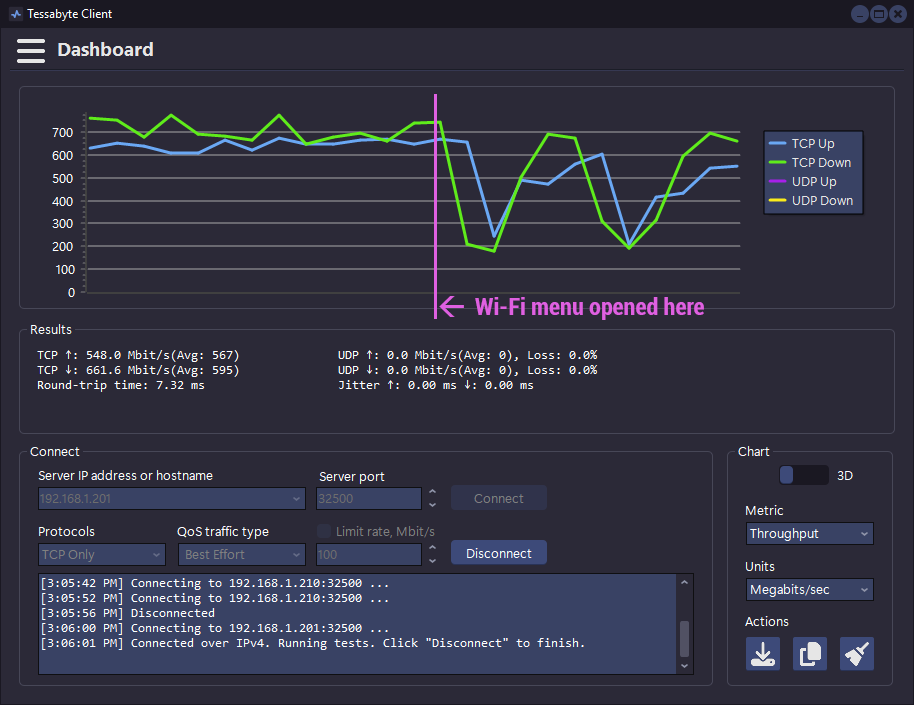Change the Protocols dropdown from TCP Only

(x=101, y=554)
